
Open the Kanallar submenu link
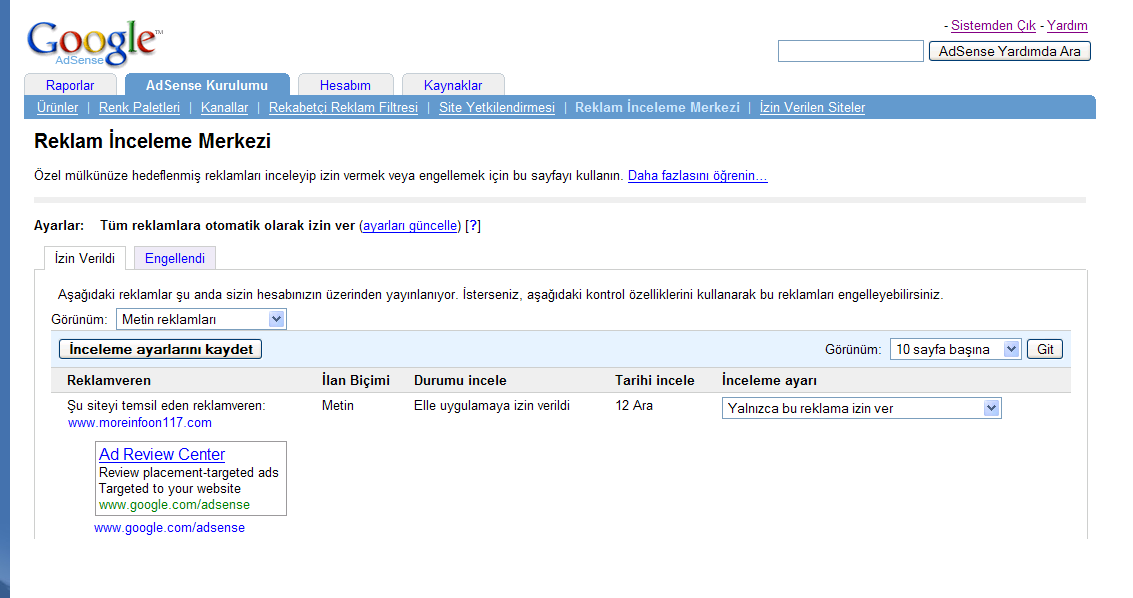tap(224, 108)
